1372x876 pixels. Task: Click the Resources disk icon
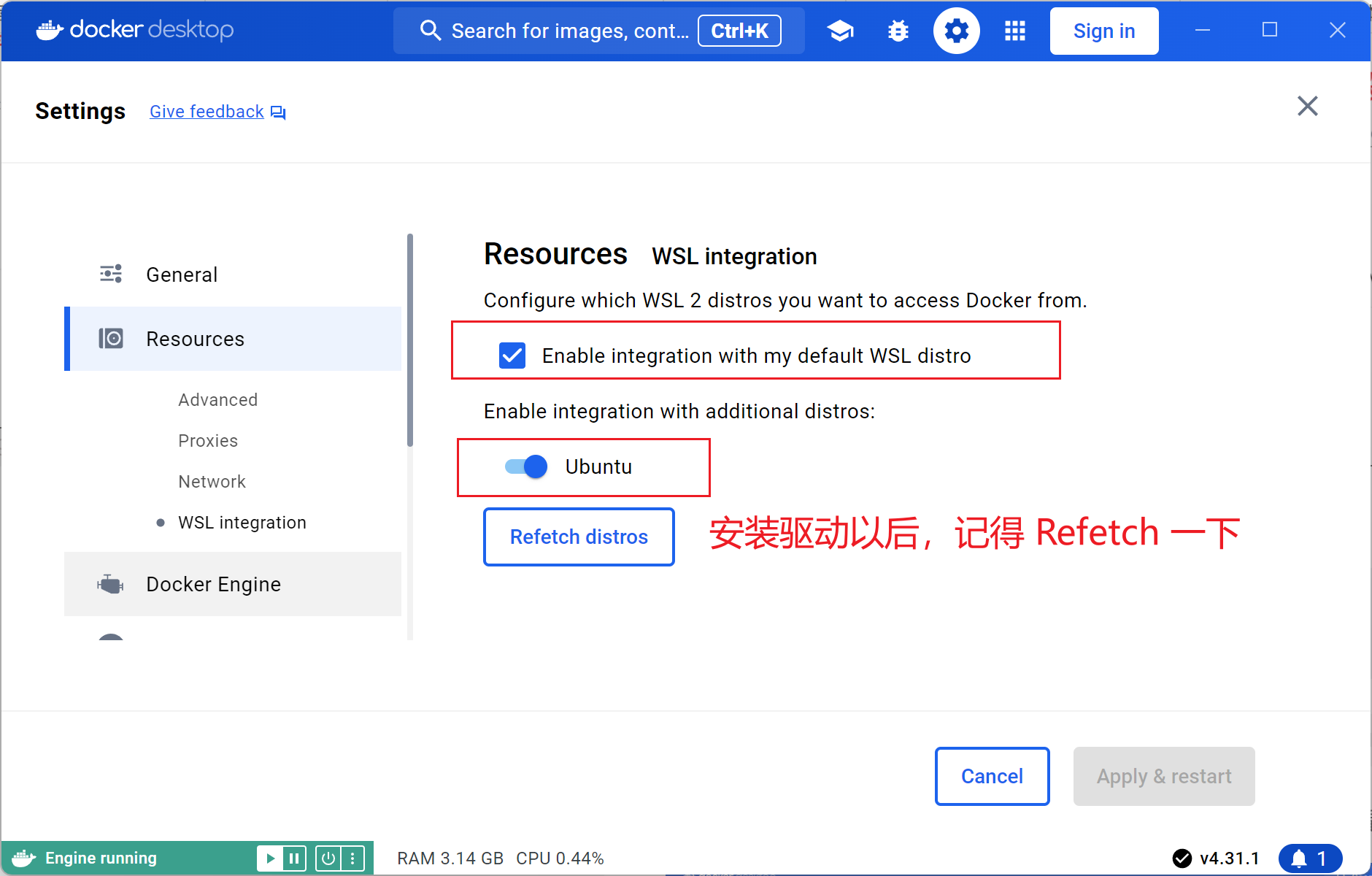click(x=111, y=339)
